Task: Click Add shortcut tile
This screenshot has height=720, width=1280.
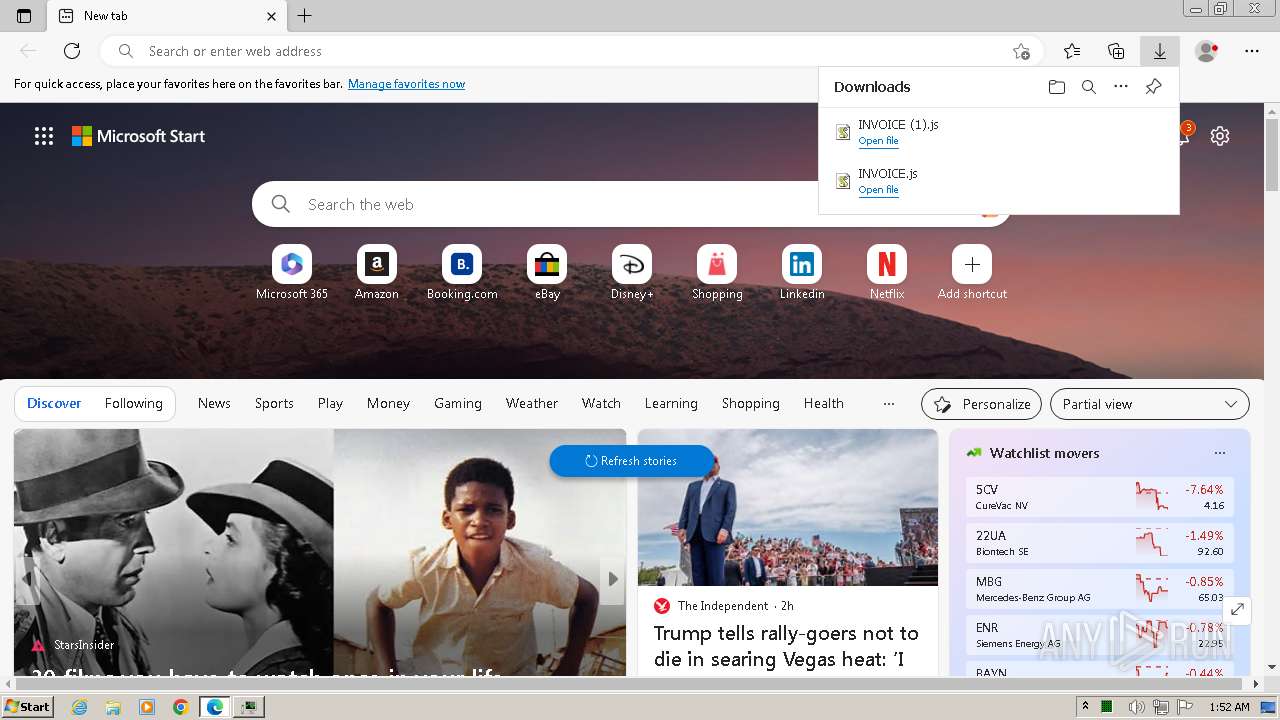Action: coord(972,272)
